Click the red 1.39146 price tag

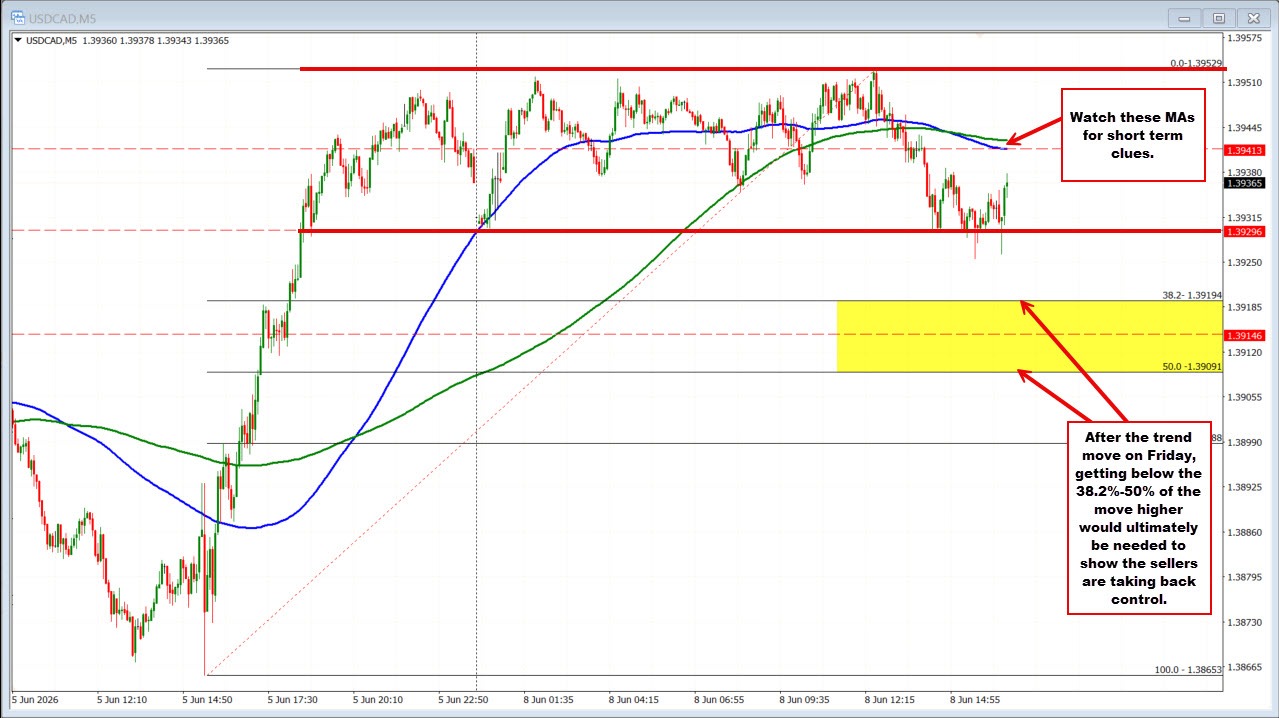(1247, 335)
